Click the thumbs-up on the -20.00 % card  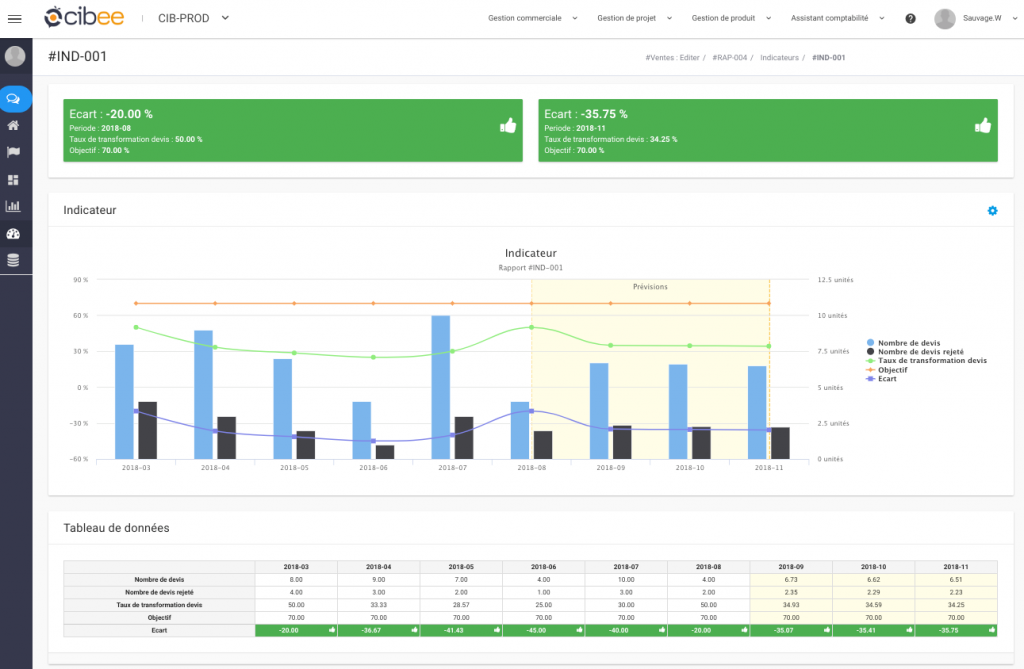coord(508,125)
